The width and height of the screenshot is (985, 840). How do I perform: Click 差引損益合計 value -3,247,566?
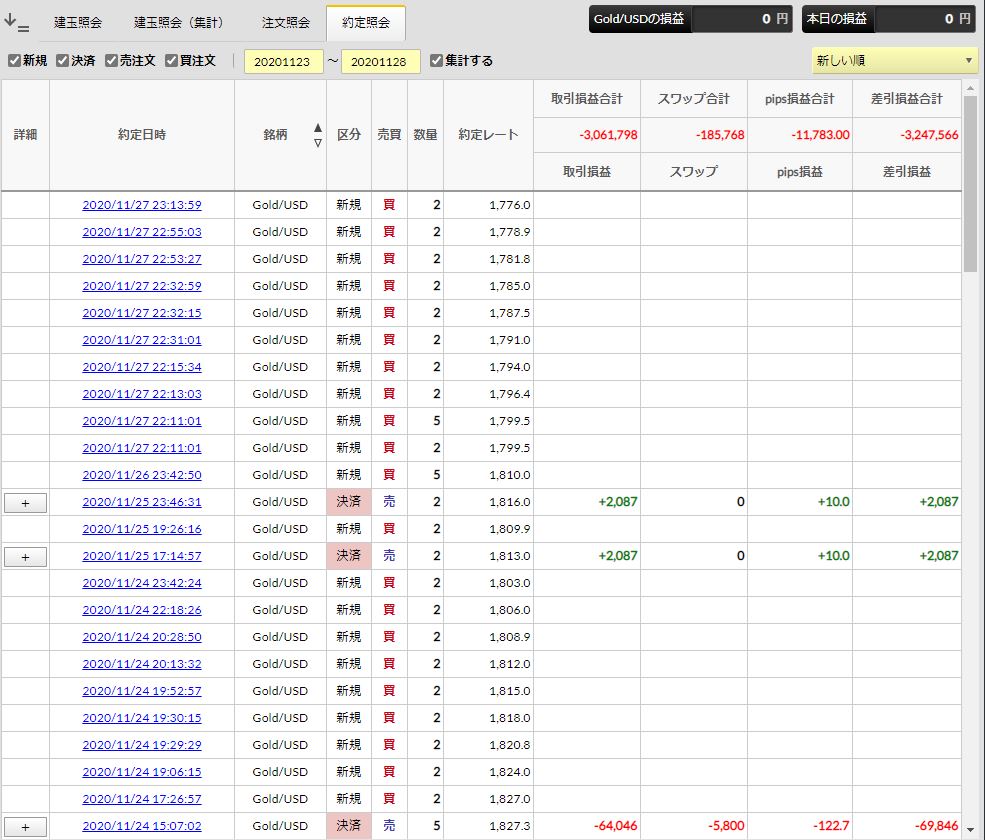(x=929, y=135)
